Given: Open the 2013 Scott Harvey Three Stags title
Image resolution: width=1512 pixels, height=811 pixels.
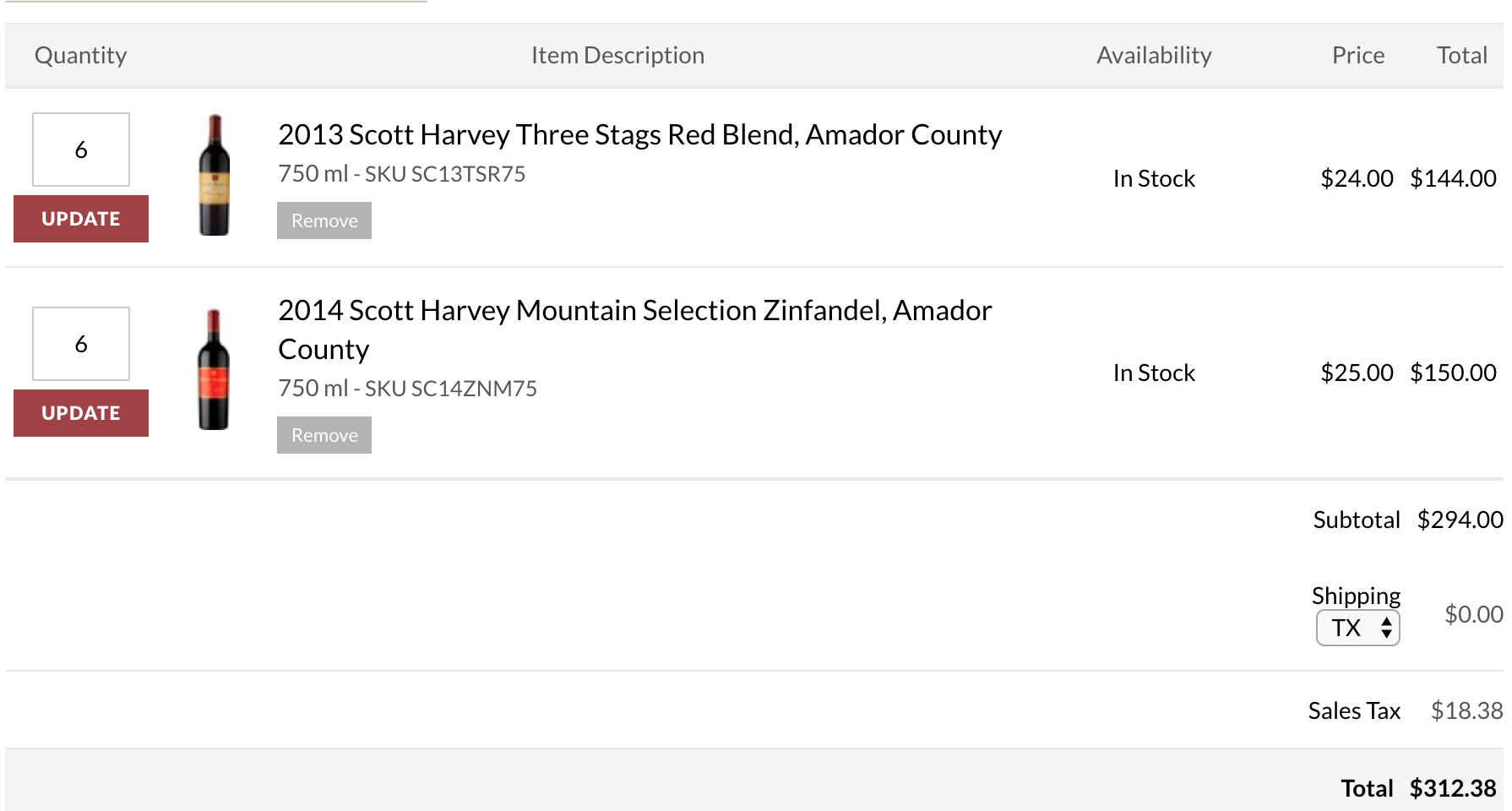Looking at the screenshot, I should pyautogui.click(x=639, y=135).
